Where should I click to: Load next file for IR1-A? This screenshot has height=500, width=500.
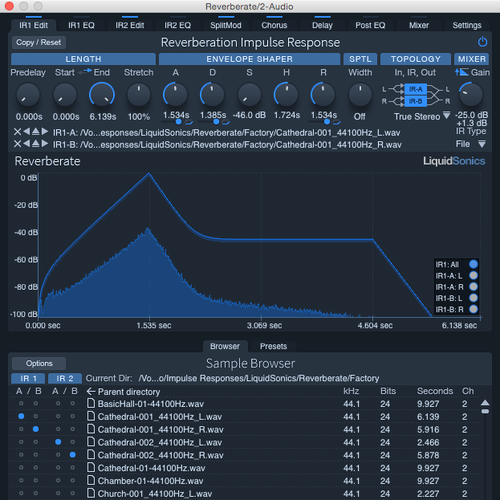click(45, 132)
